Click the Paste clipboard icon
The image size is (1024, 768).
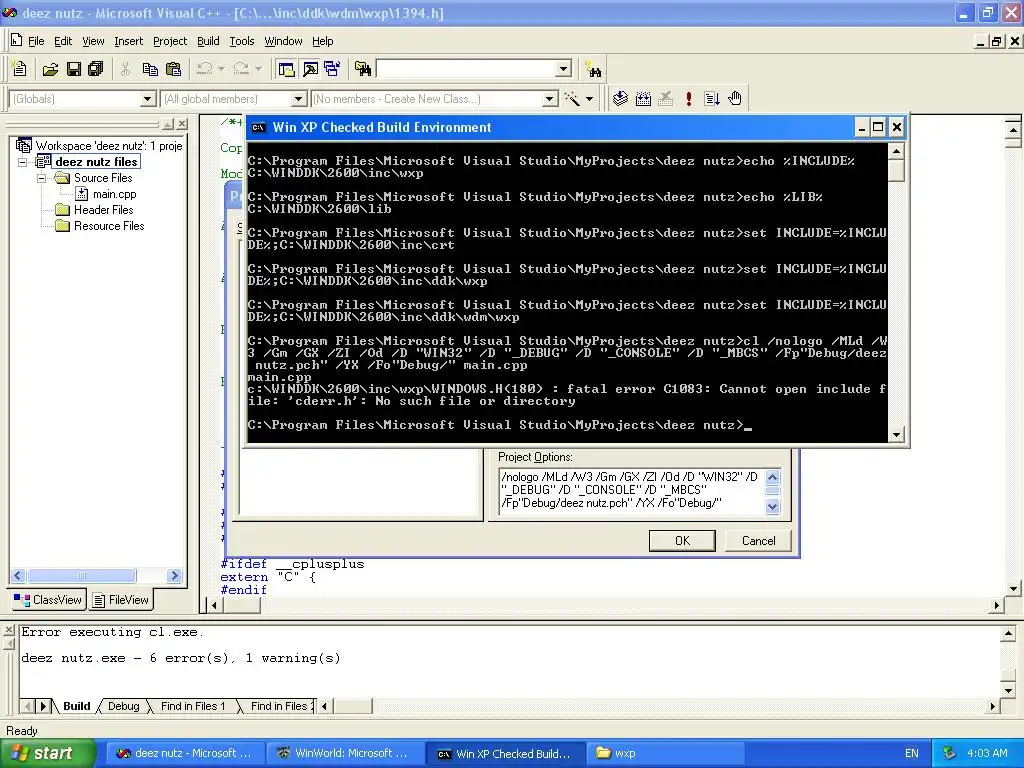(x=173, y=69)
